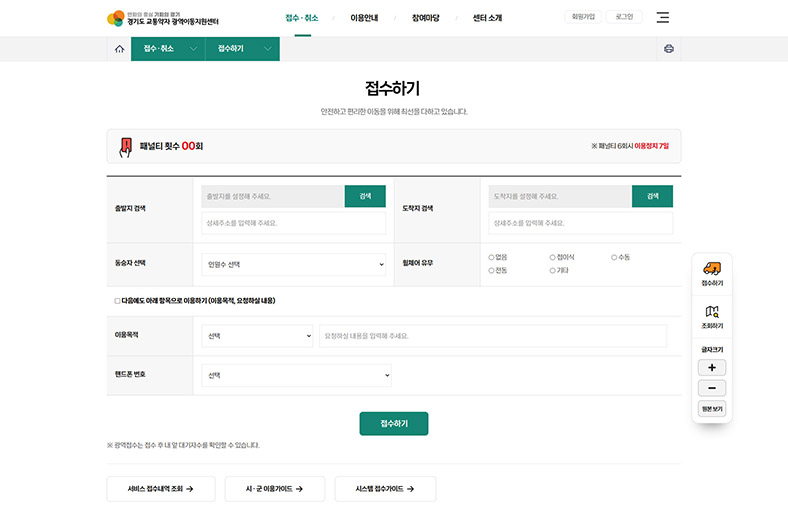Click the map 조회하기 icon

tap(711, 313)
